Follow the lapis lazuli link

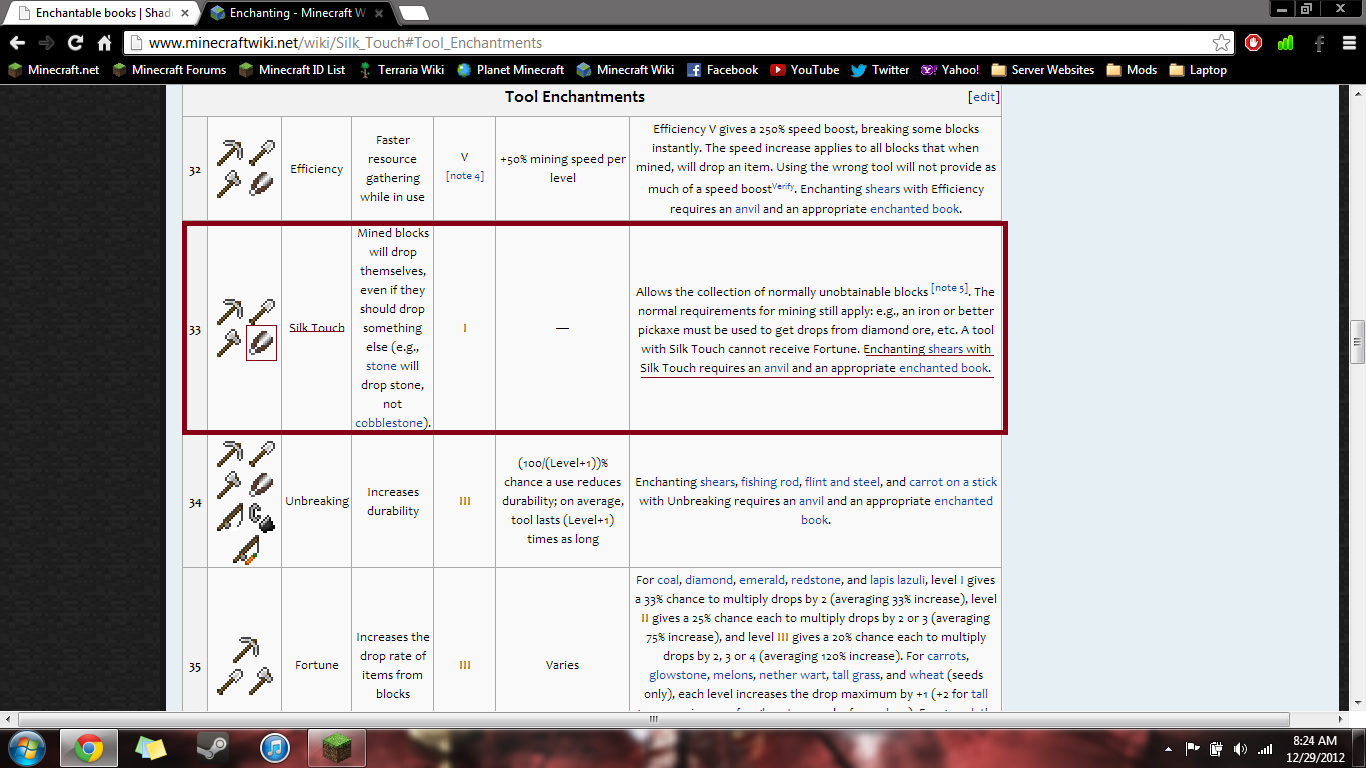click(897, 580)
